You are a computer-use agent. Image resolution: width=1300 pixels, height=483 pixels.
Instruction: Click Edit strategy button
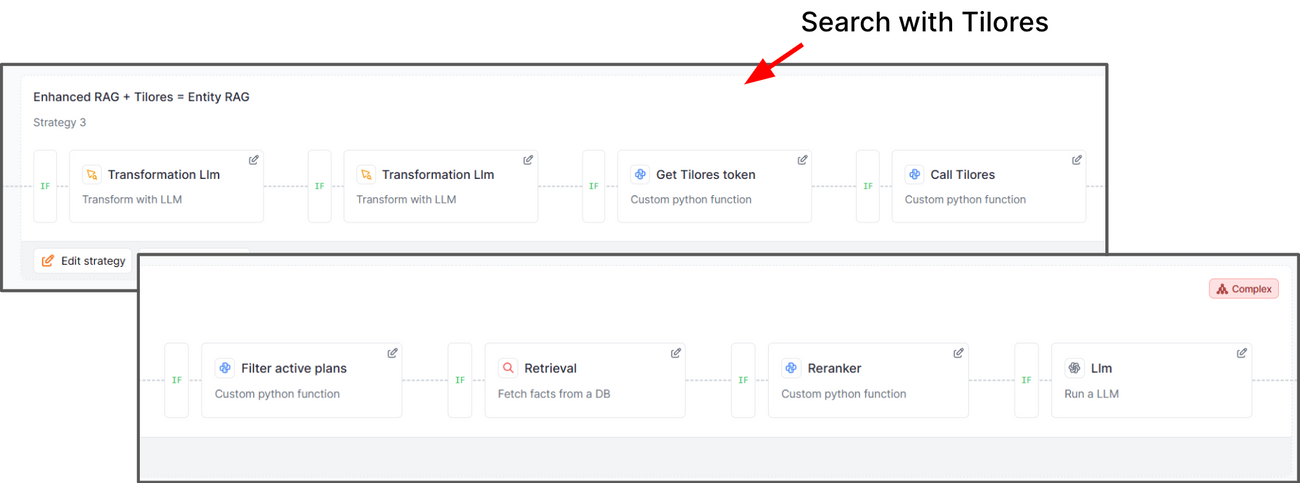83,261
